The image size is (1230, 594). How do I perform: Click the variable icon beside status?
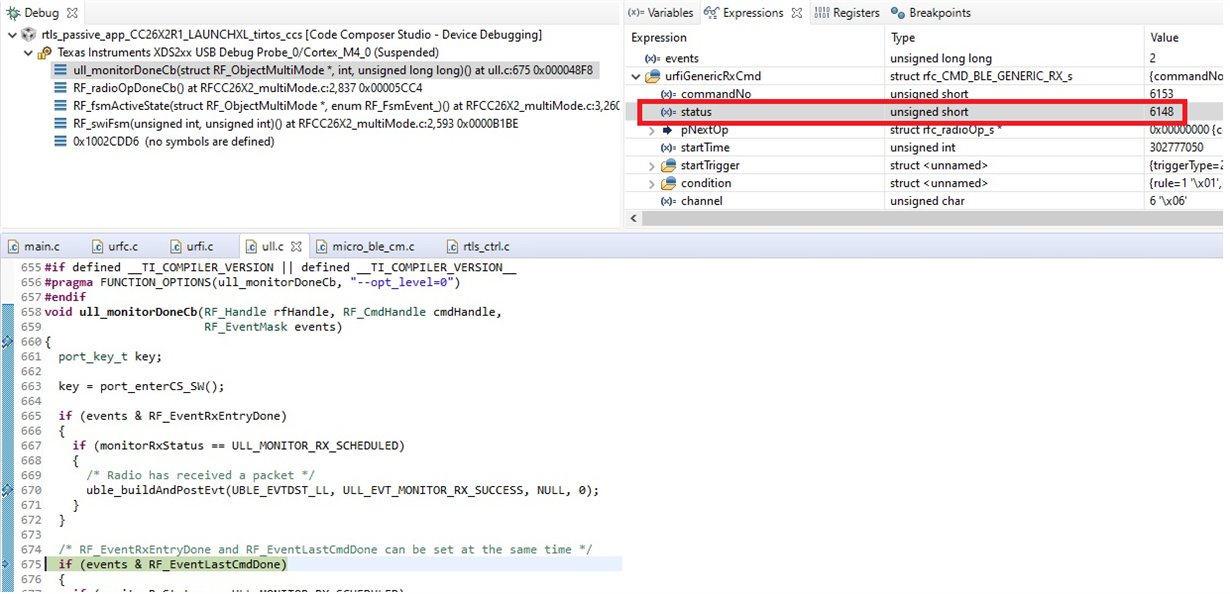pos(668,112)
